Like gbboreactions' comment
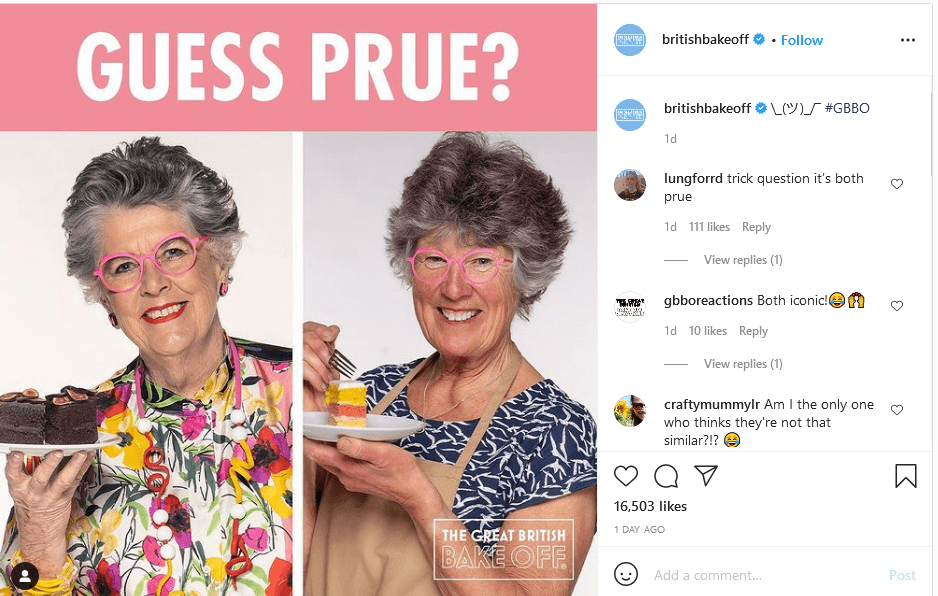 (896, 306)
